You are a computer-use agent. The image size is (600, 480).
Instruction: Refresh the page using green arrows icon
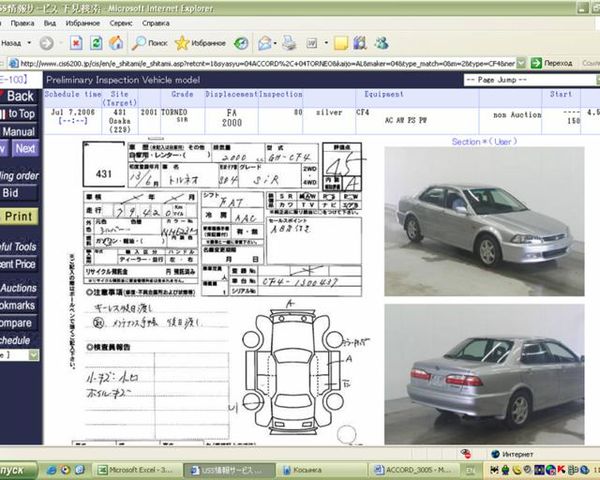pos(96,43)
